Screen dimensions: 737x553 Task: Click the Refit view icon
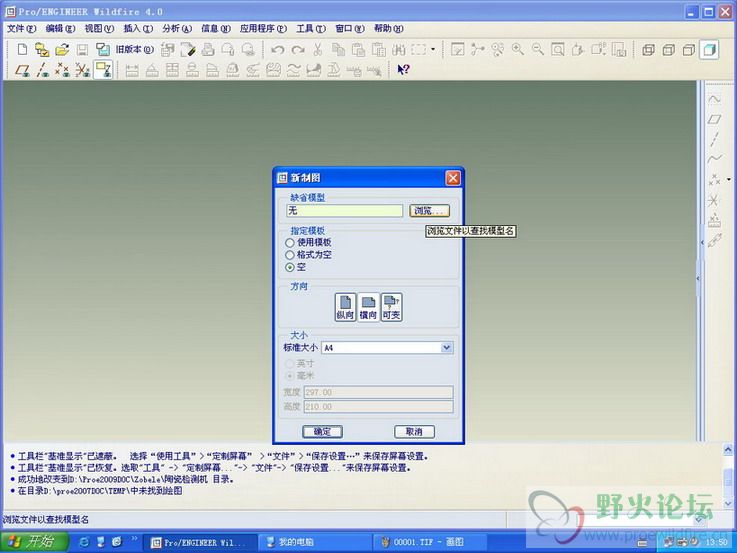tap(558, 49)
